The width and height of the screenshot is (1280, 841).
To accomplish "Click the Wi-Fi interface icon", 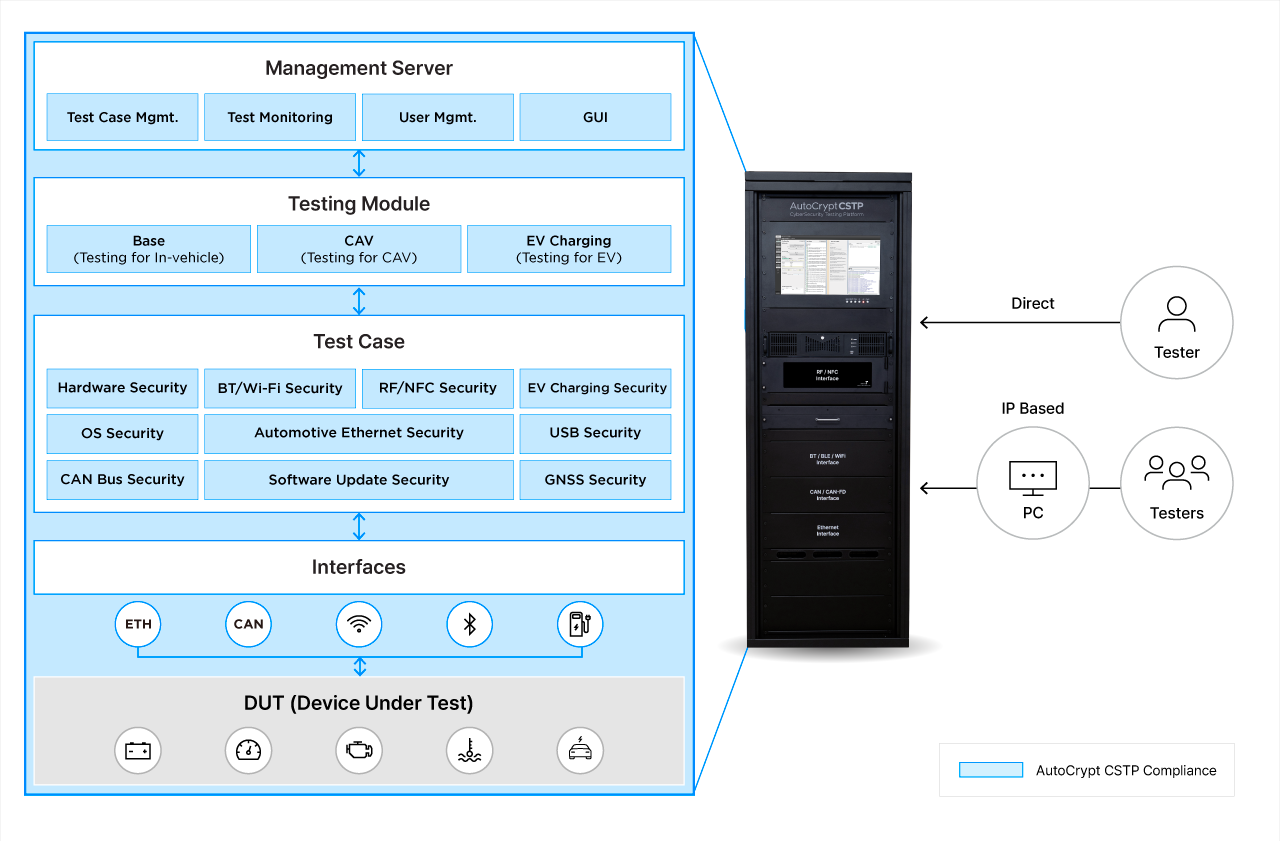I will click(359, 624).
